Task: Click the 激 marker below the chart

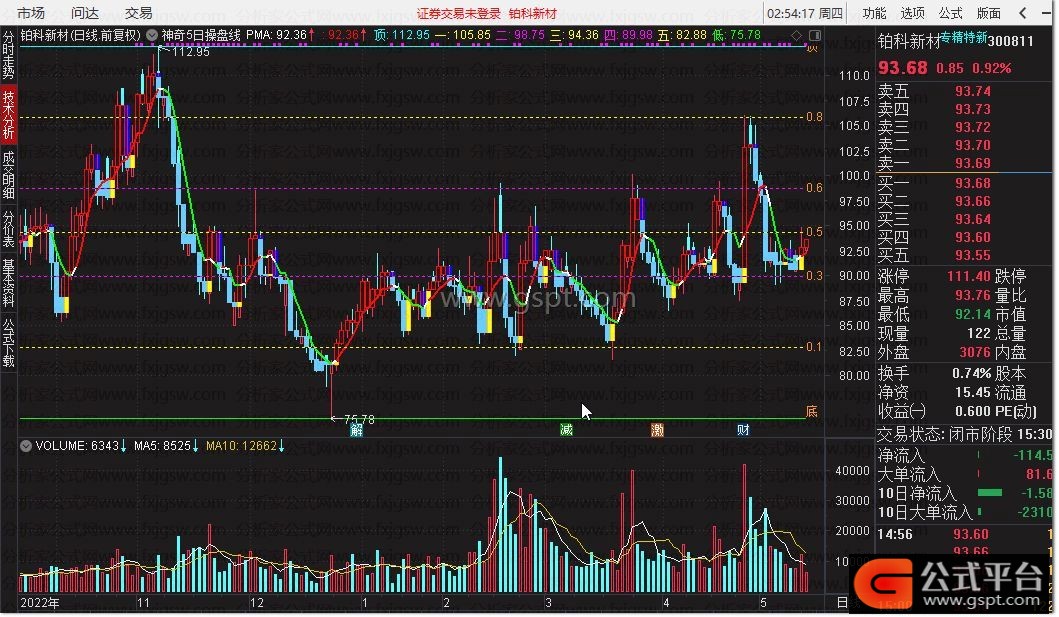Action: (x=657, y=430)
